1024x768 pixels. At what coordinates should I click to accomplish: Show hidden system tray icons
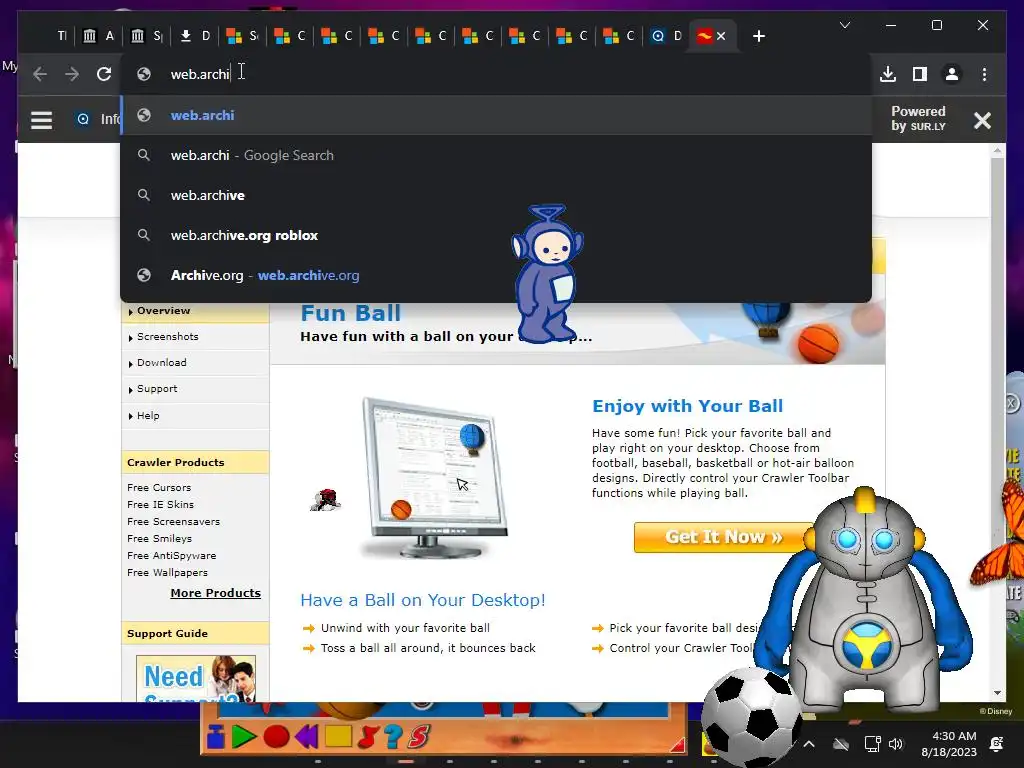[808, 744]
